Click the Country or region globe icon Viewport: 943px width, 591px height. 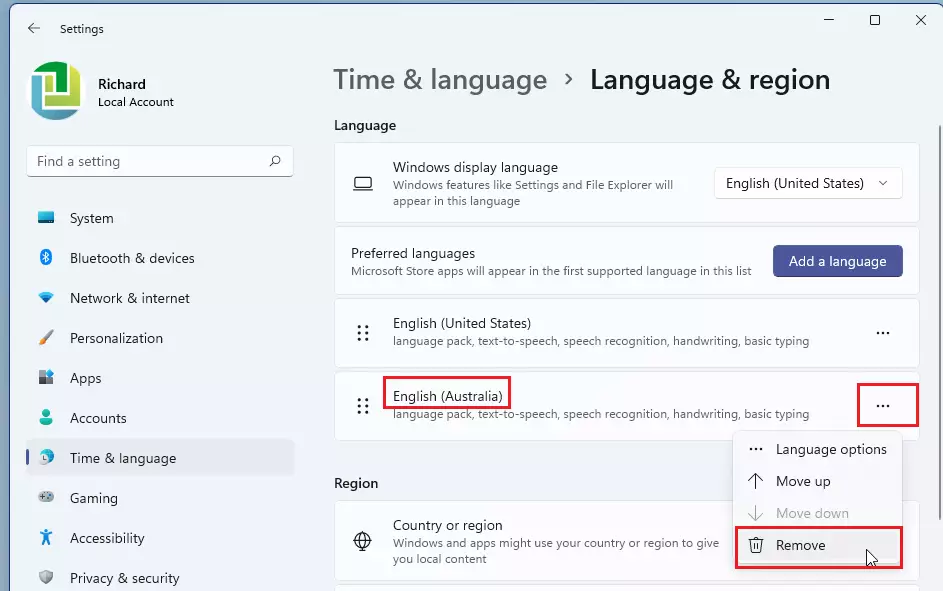coord(362,541)
